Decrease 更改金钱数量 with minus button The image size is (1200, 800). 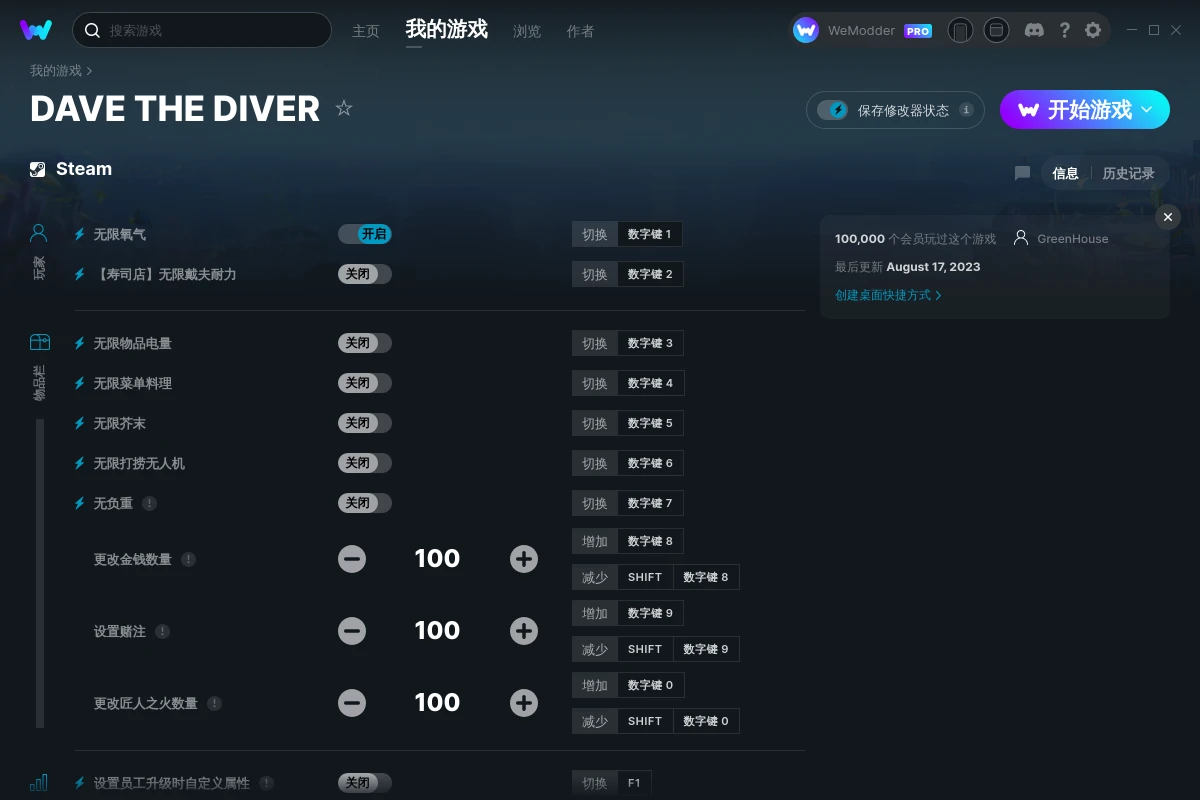point(352,559)
